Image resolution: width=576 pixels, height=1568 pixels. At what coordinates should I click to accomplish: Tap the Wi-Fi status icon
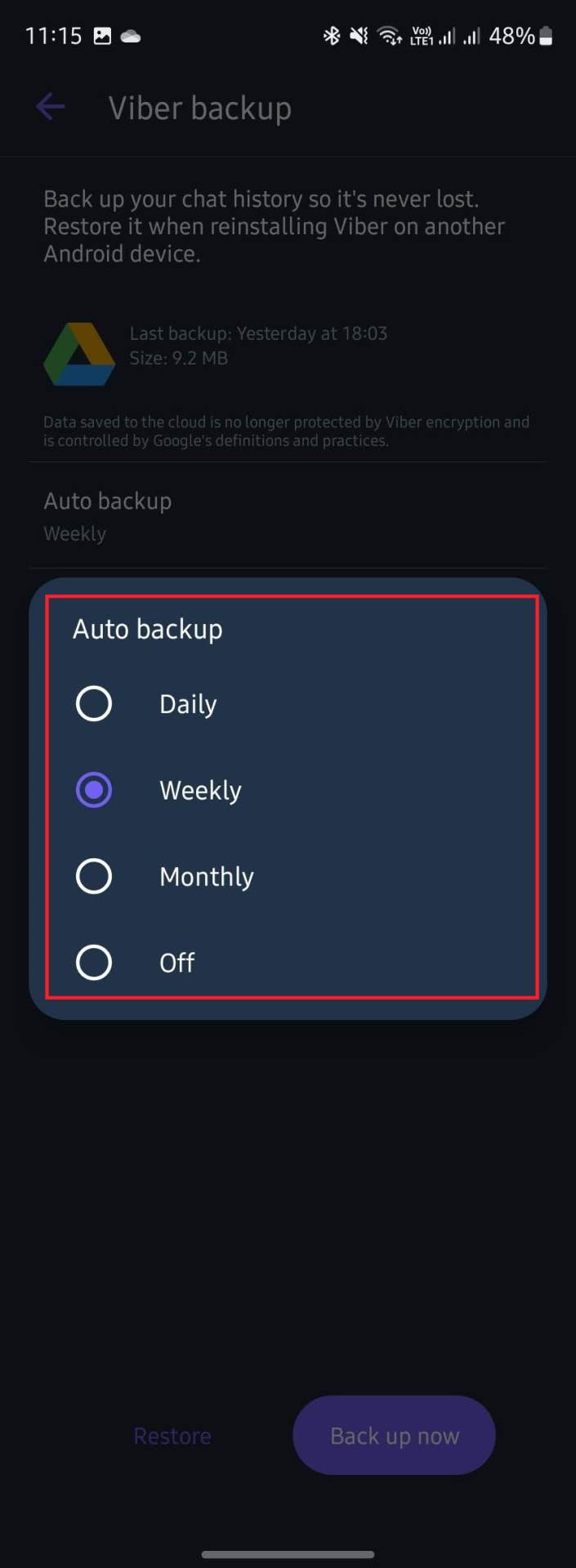(389, 36)
